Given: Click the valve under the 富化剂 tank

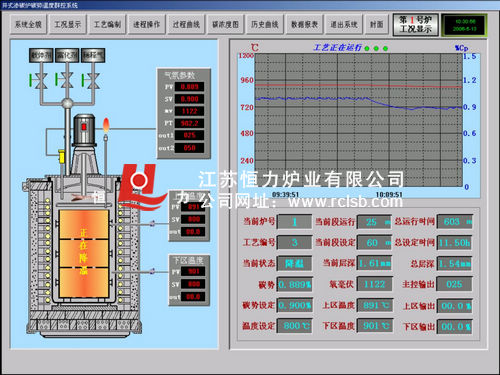Looking at the screenshot, I should click(65, 81).
